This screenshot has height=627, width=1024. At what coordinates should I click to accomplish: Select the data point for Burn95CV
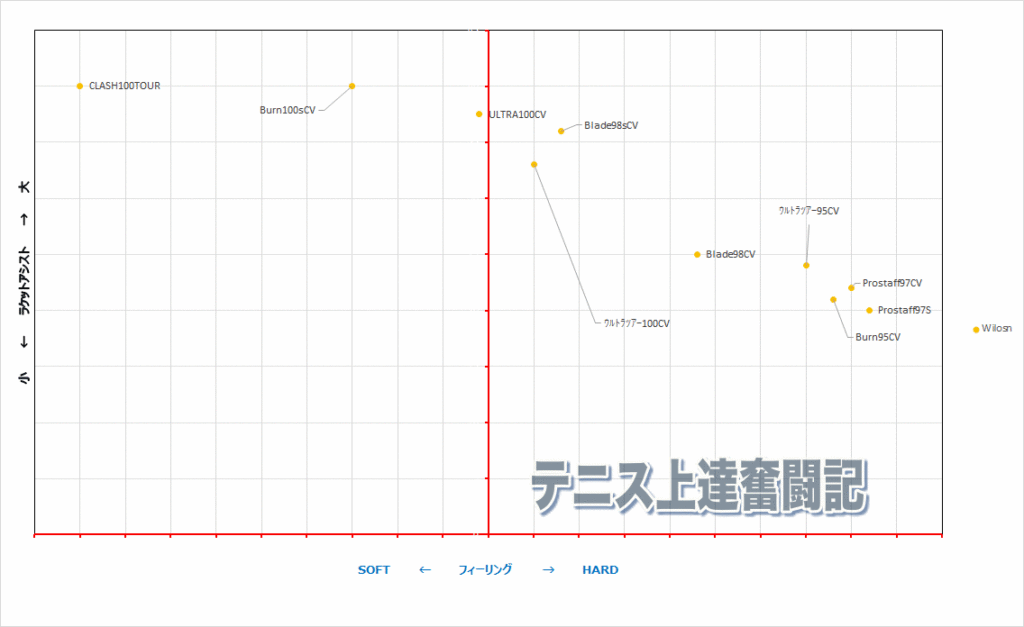[x=833, y=300]
